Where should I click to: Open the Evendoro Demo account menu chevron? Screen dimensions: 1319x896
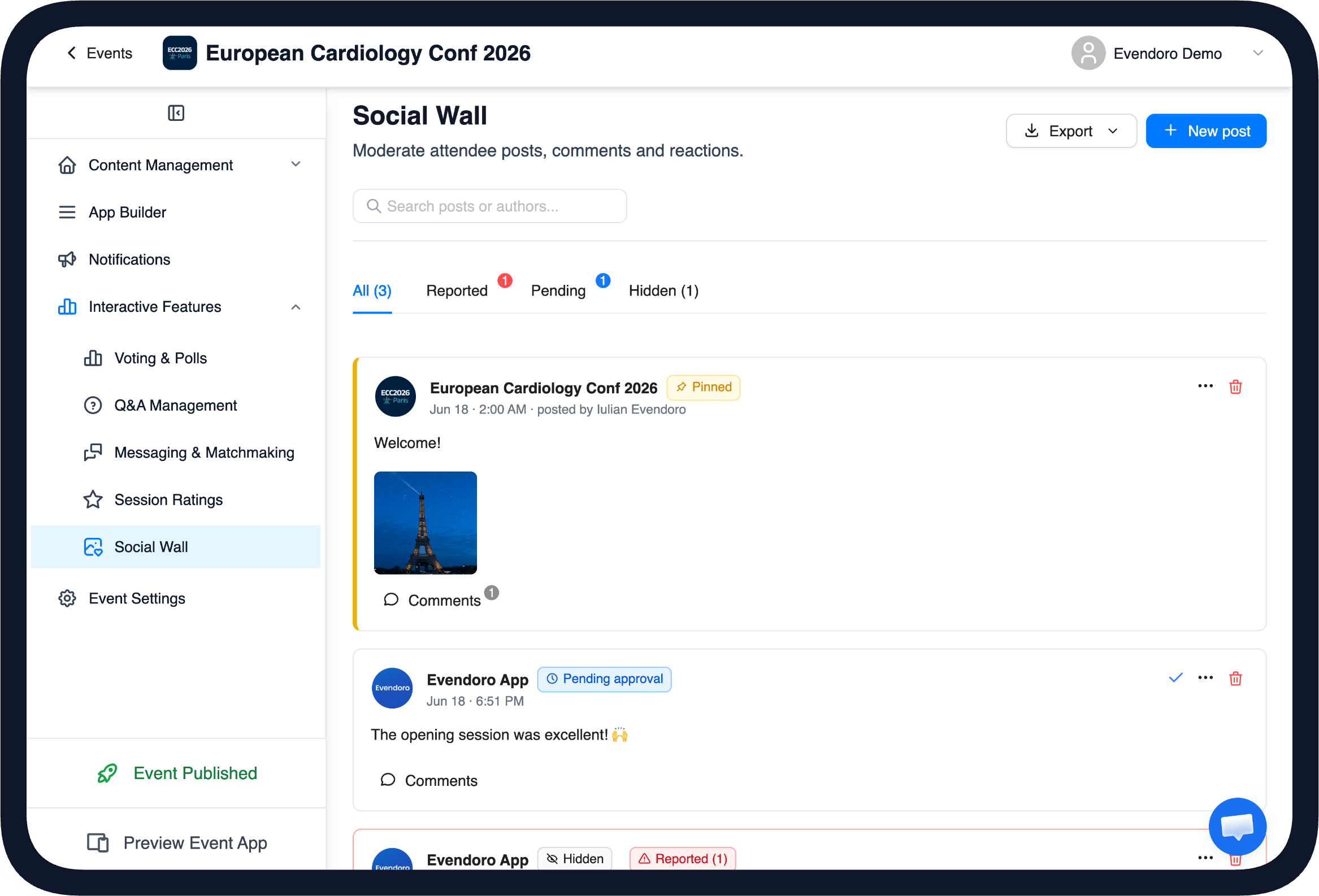pos(1257,53)
